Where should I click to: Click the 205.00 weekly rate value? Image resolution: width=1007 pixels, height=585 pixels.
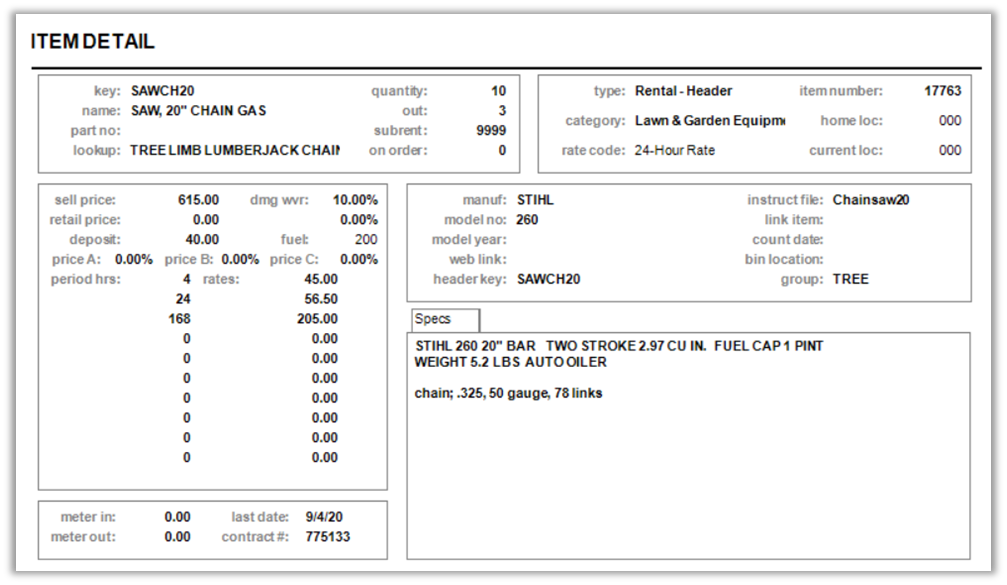pyautogui.click(x=317, y=319)
